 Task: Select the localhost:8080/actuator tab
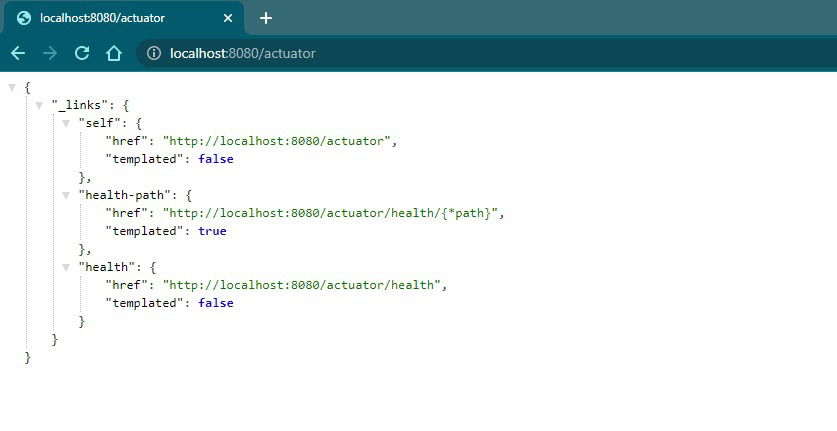tap(124, 18)
